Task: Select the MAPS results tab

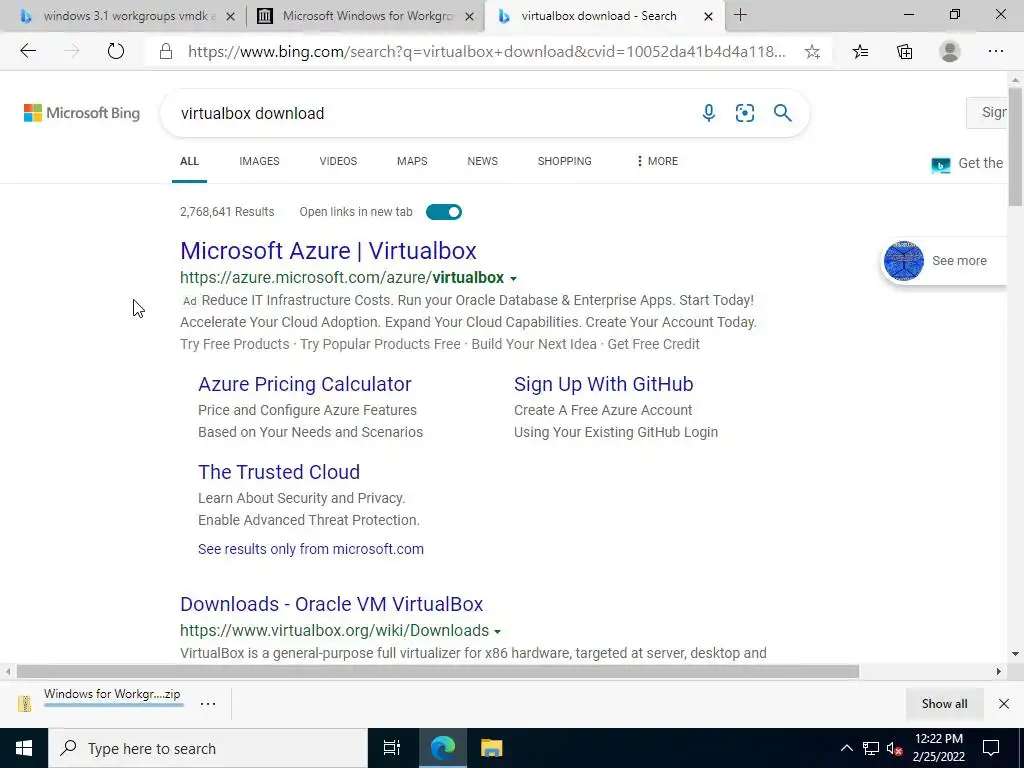Action: click(412, 161)
